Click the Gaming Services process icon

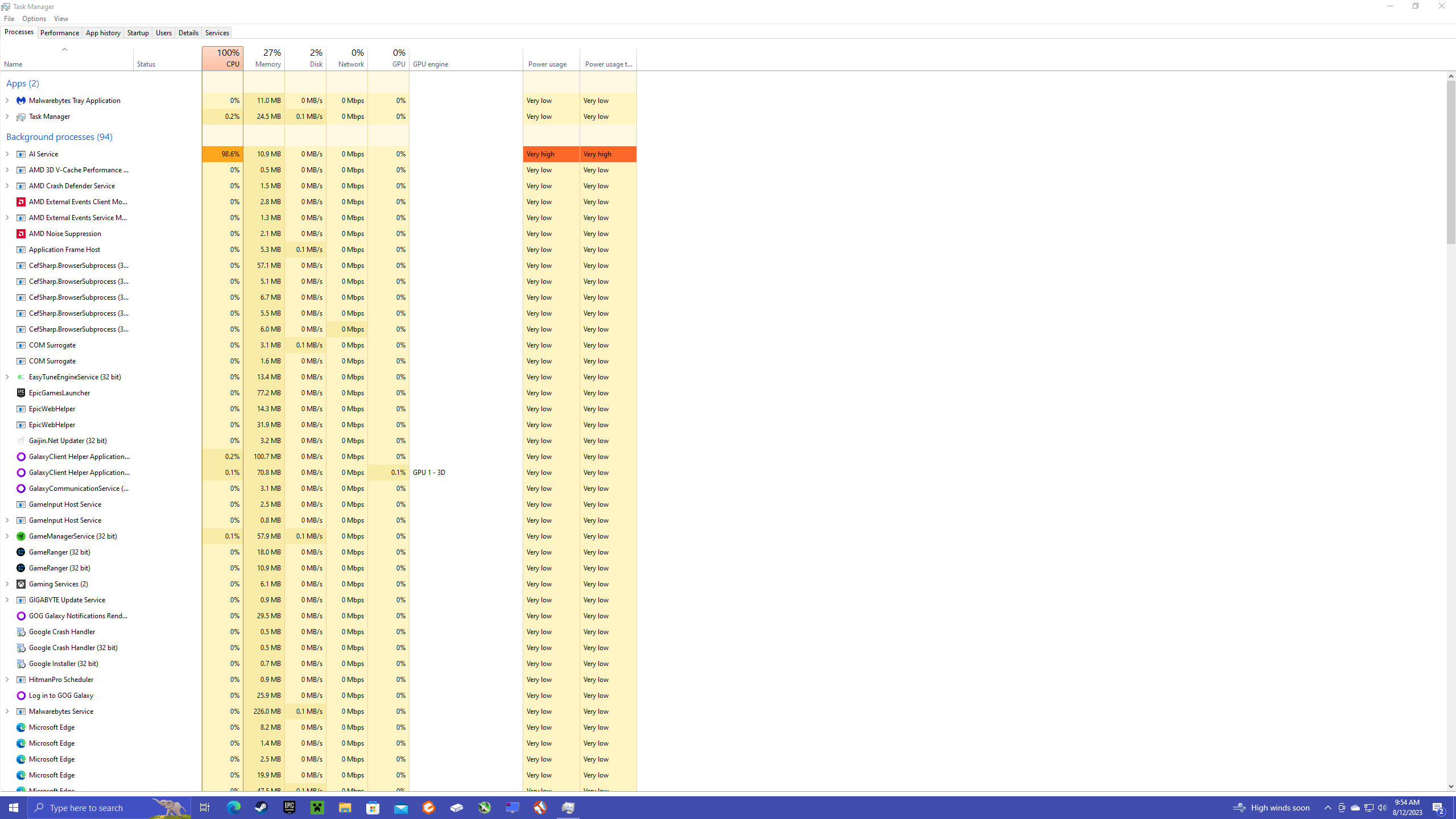tap(21, 584)
